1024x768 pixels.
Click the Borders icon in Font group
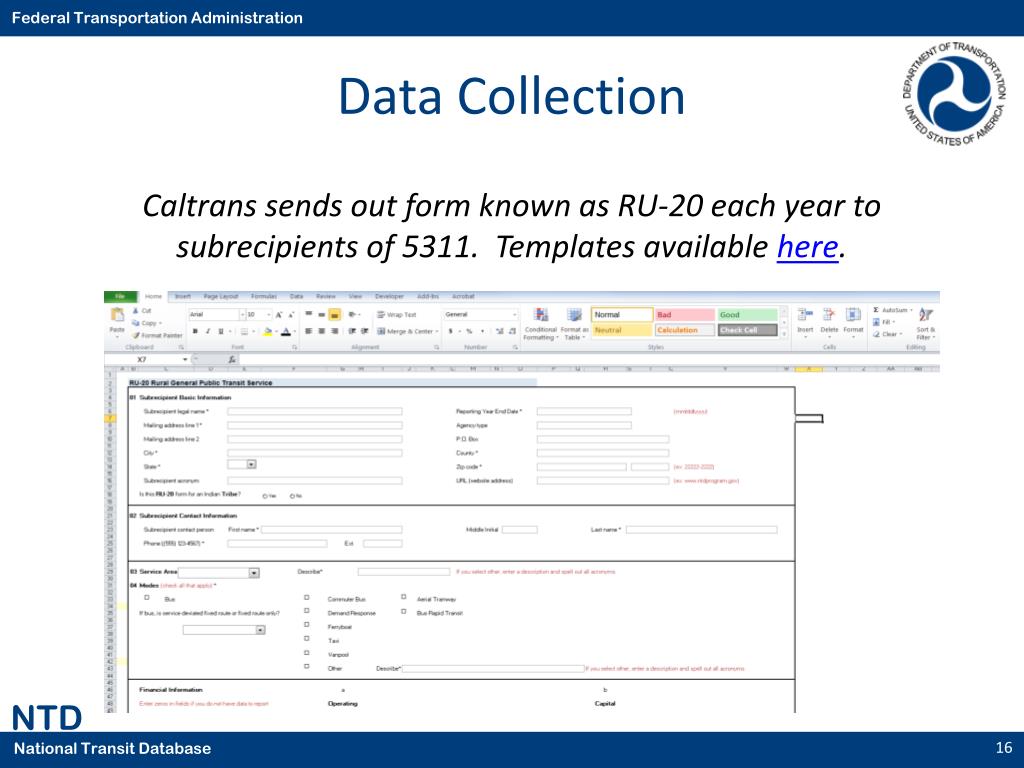(244, 331)
